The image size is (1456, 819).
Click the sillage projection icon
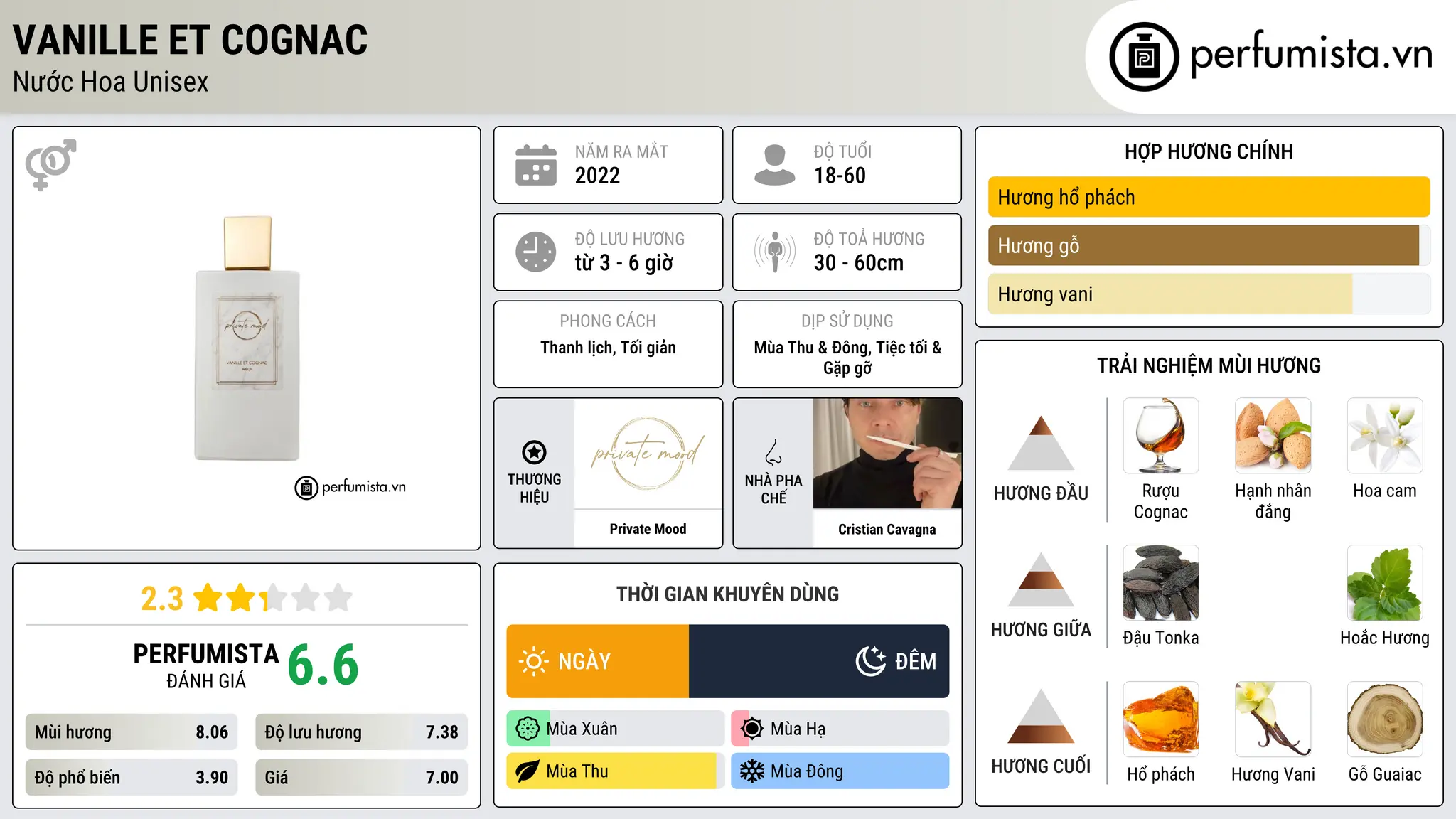click(775, 252)
